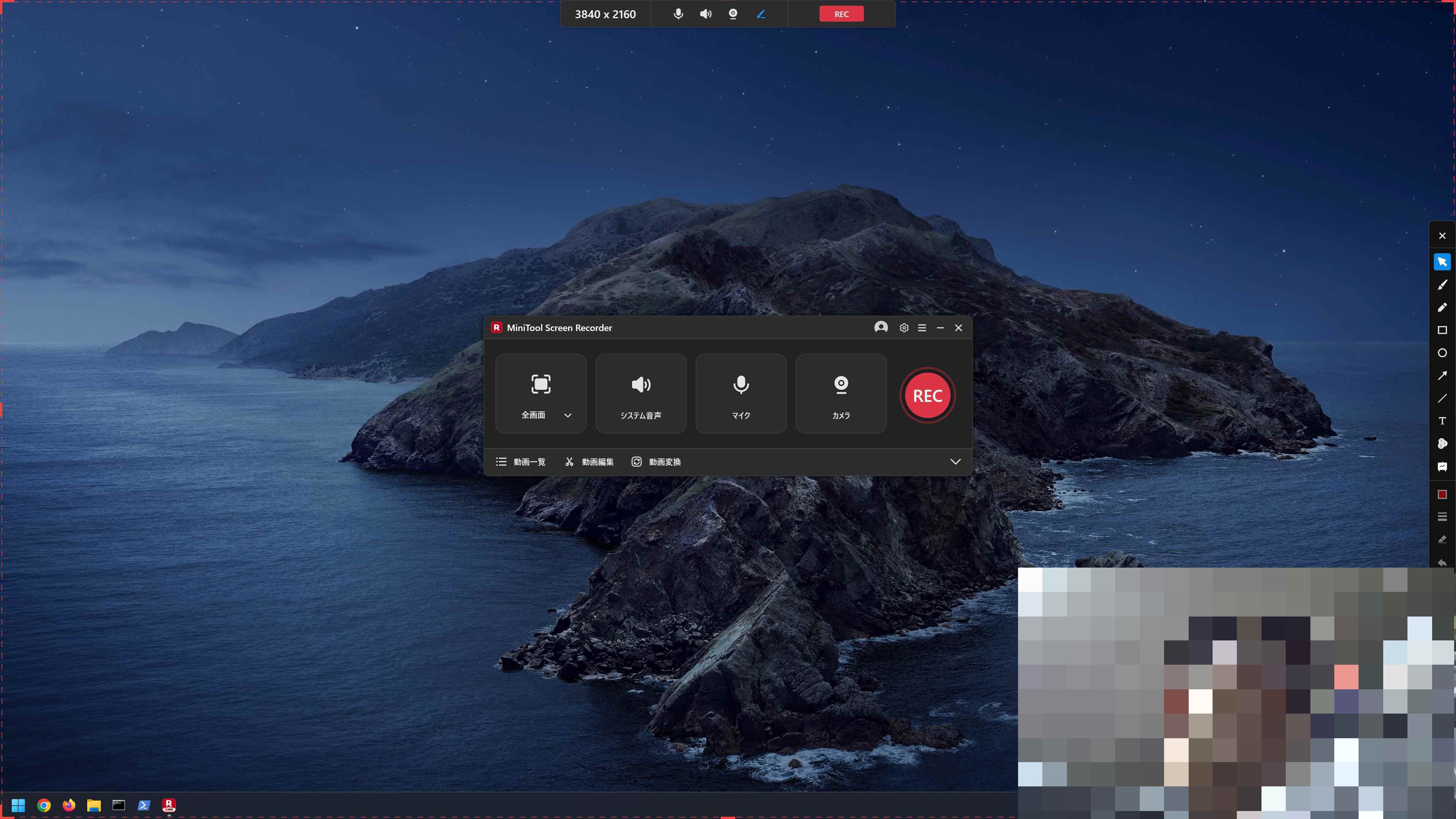Select the brush drawing tool
The width and height of the screenshot is (1456, 819).
coord(1442,285)
